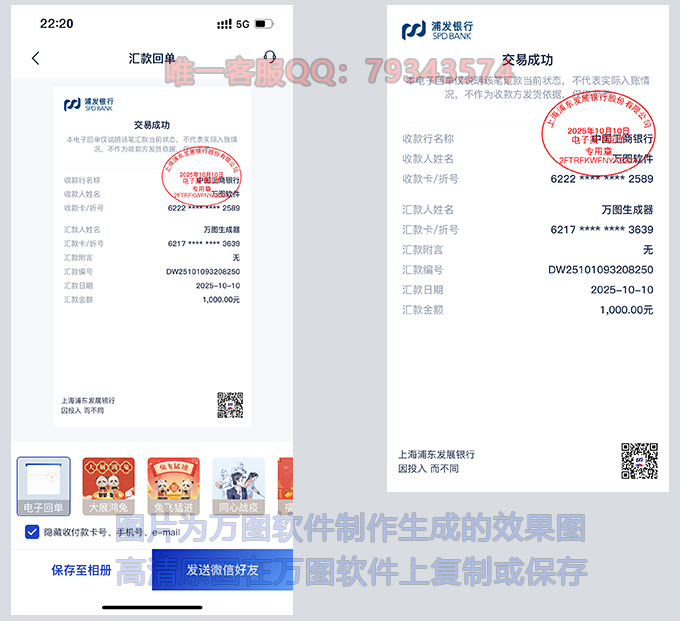The image size is (680, 621).
Task: Open customer service headset icon
Action: (269, 58)
